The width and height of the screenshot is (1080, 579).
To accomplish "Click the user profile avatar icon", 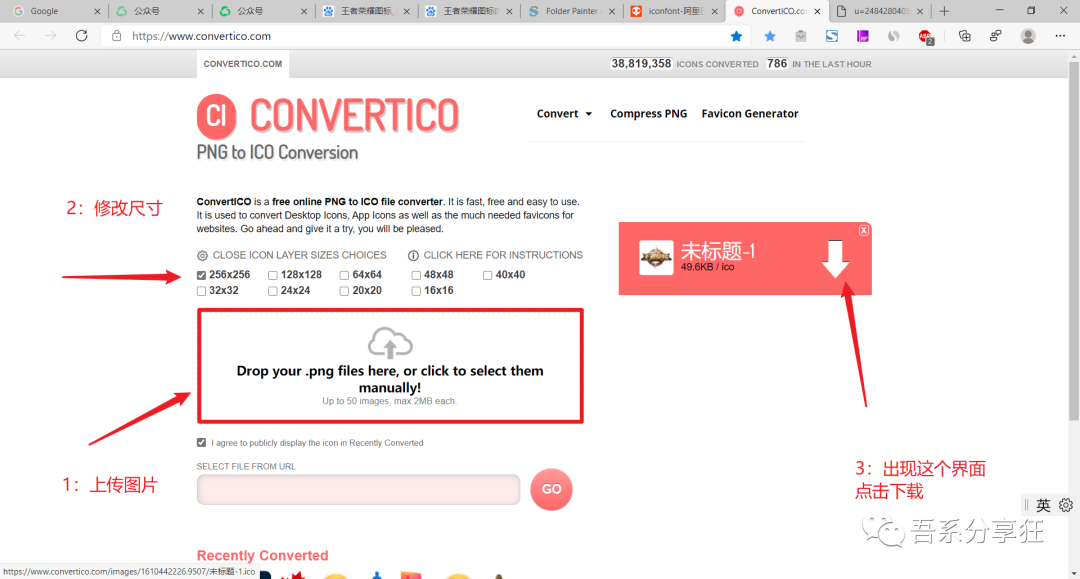I will coord(1028,36).
